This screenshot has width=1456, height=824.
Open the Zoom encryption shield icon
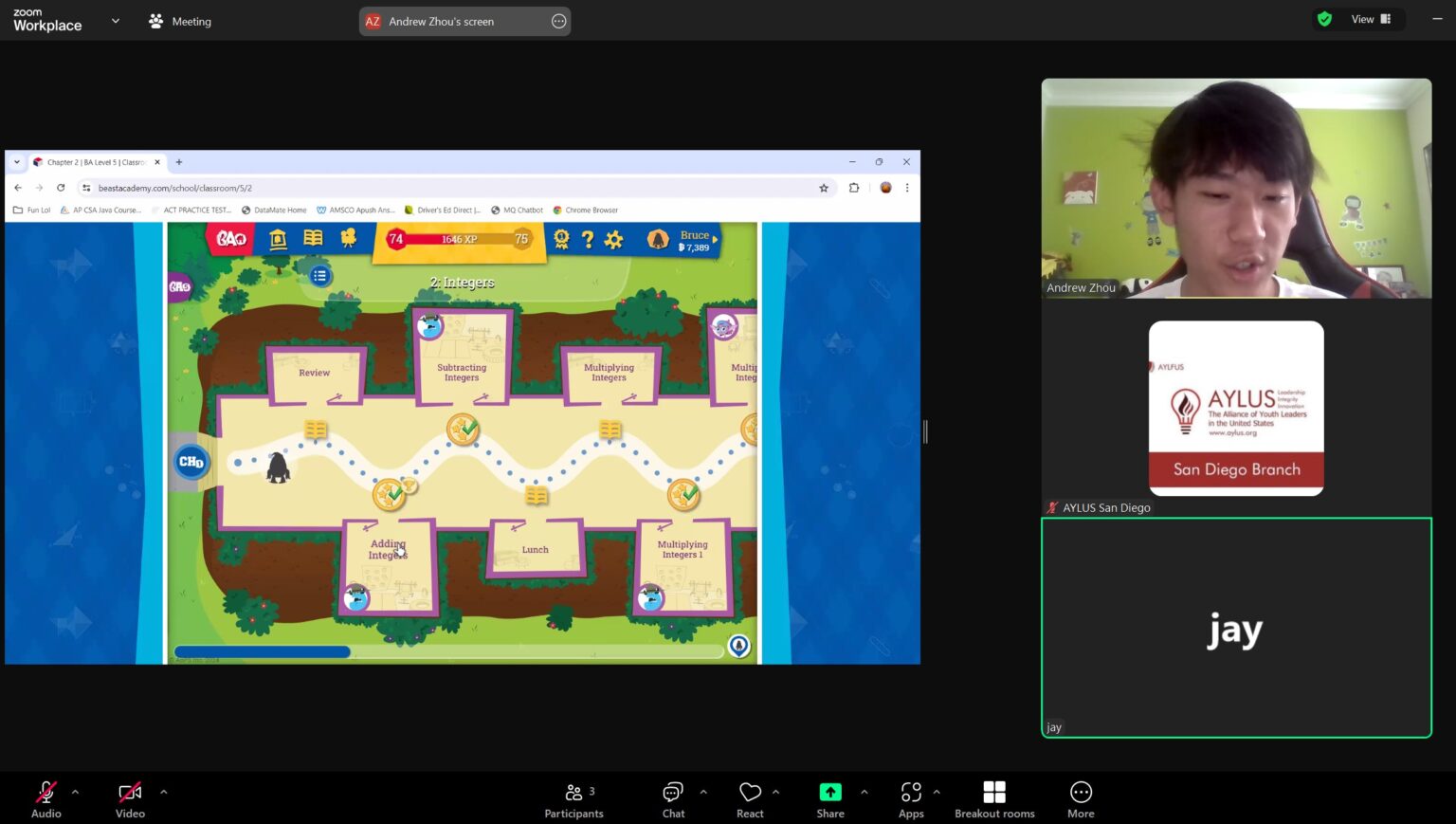(1324, 19)
